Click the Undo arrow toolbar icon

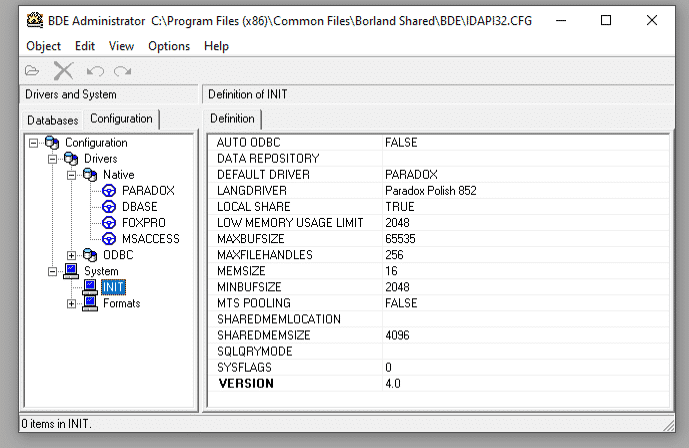(x=95, y=71)
